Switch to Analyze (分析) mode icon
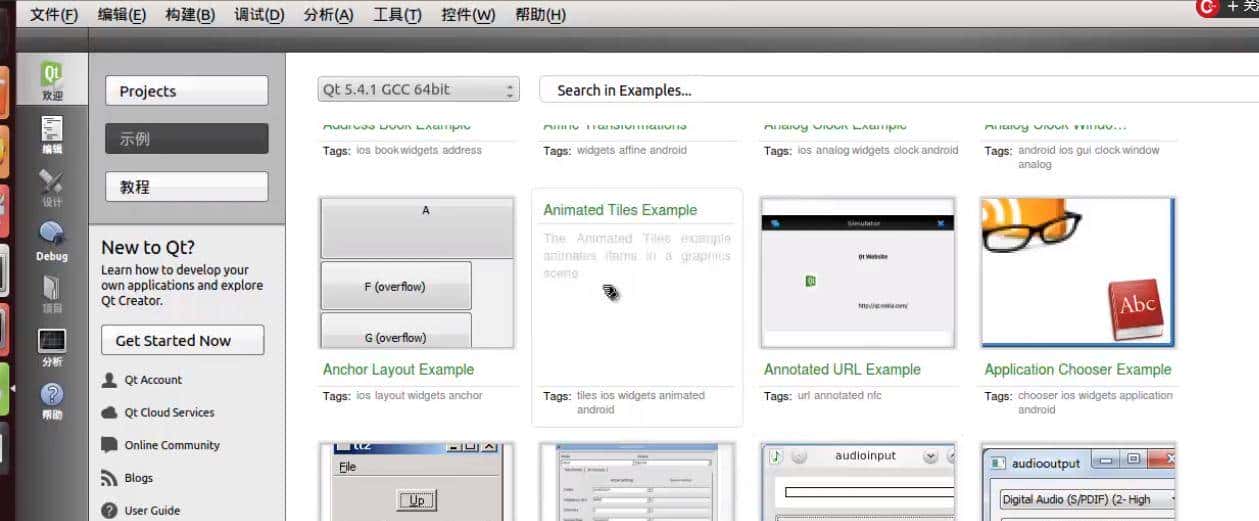Screen dimensions: 1259x521 [x=52, y=347]
